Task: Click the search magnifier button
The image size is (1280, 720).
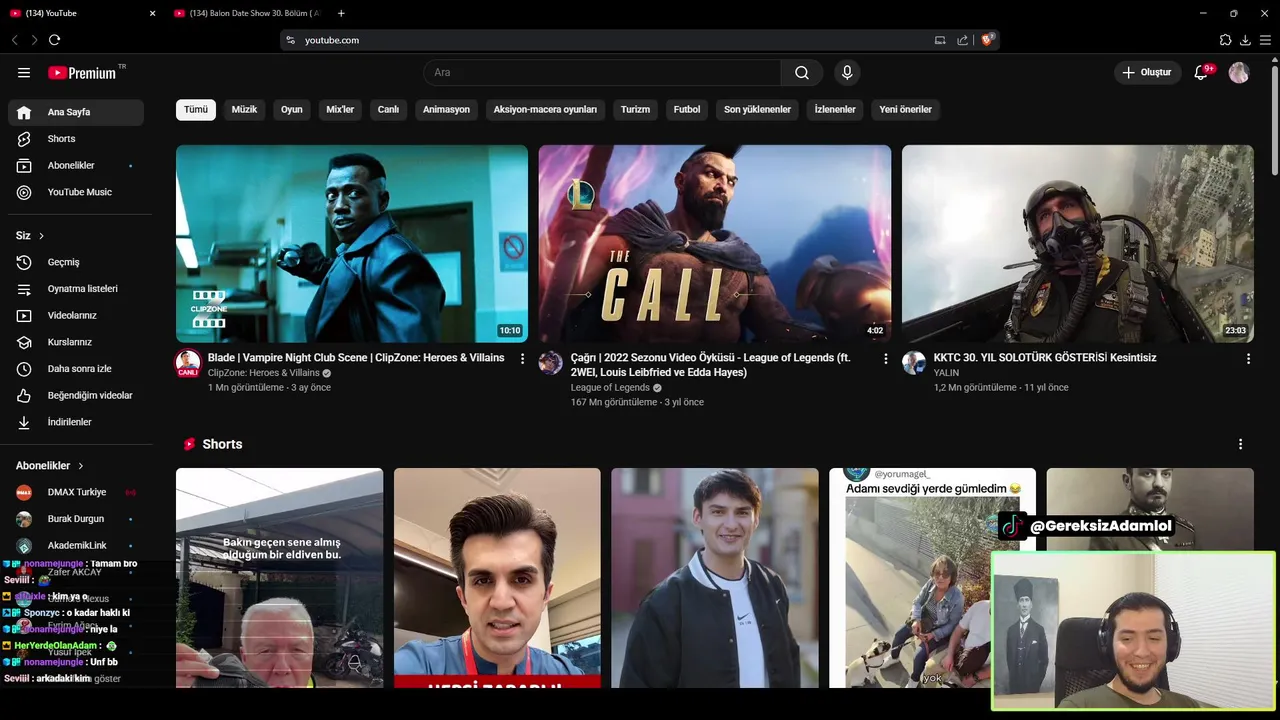Action: (x=802, y=73)
